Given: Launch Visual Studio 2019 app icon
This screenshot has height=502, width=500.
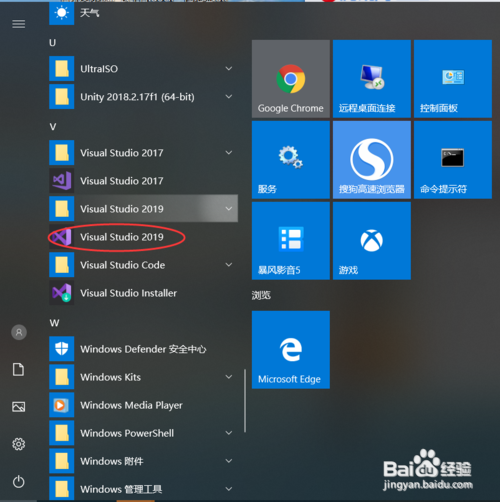Looking at the screenshot, I should (x=62, y=237).
